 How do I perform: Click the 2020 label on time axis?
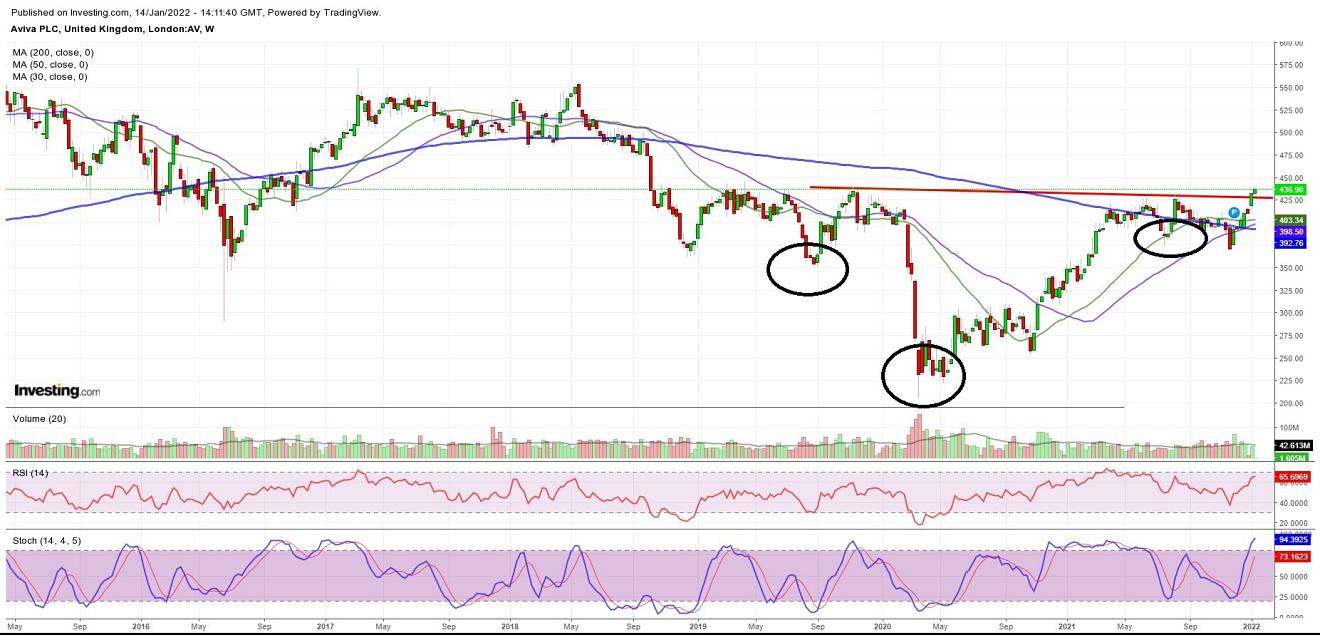pyautogui.click(x=882, y=626)
